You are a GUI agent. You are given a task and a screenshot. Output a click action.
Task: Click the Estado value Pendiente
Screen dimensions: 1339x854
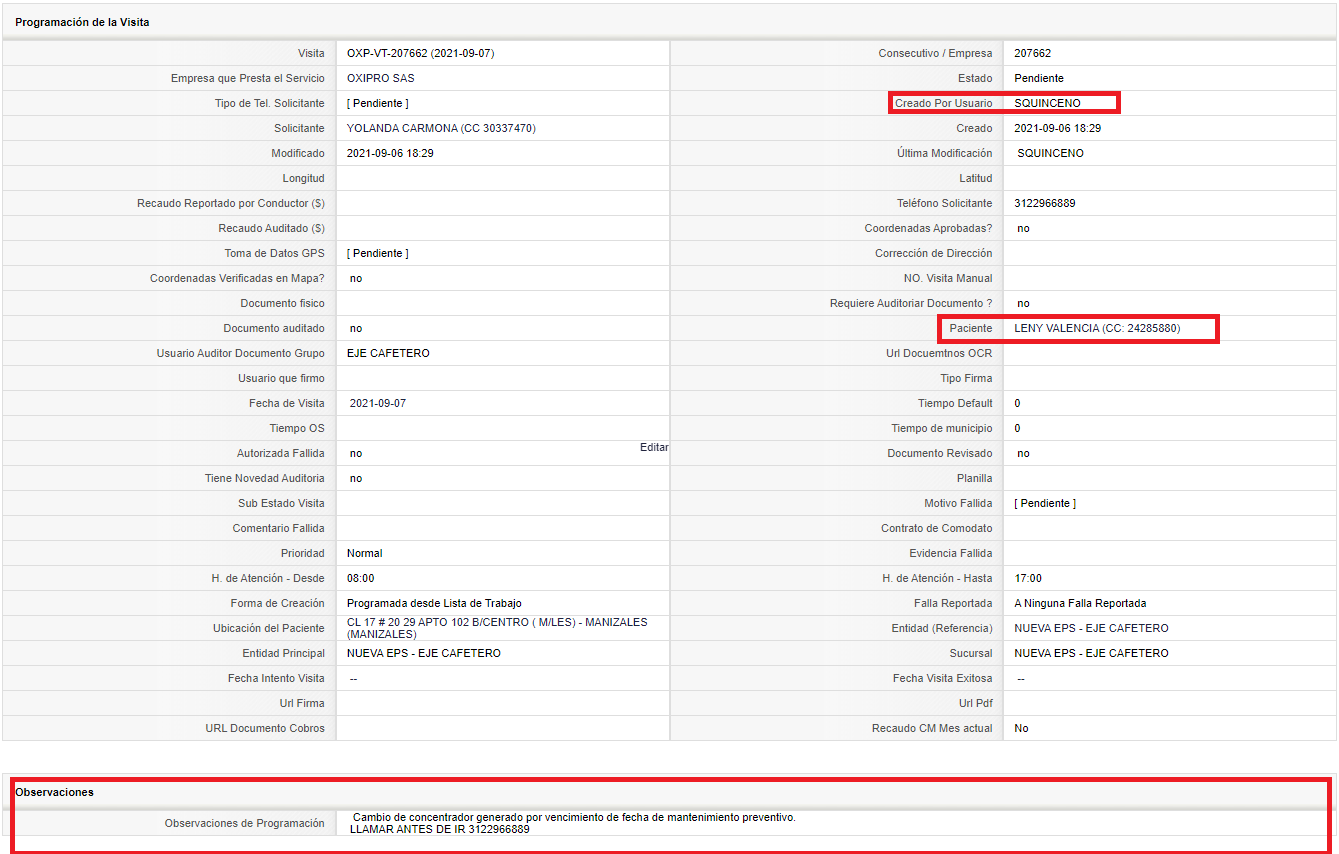[1039, 78]
